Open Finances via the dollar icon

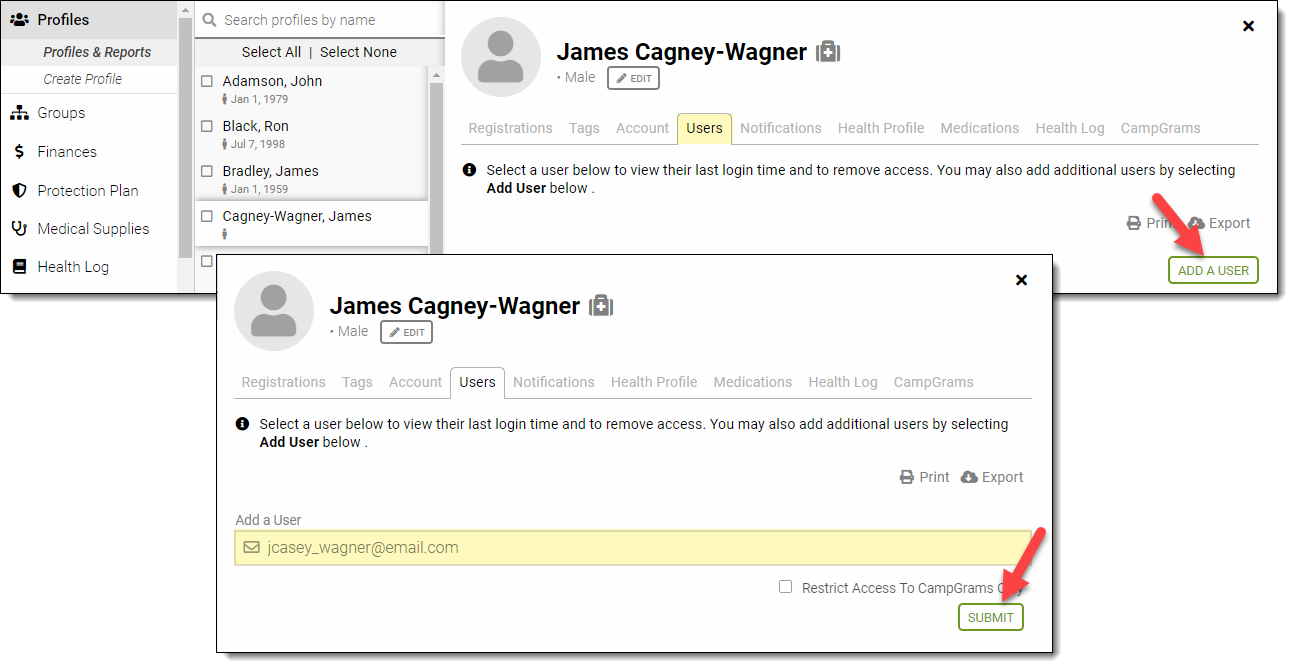pyautogui.click(x=19, y=152)
